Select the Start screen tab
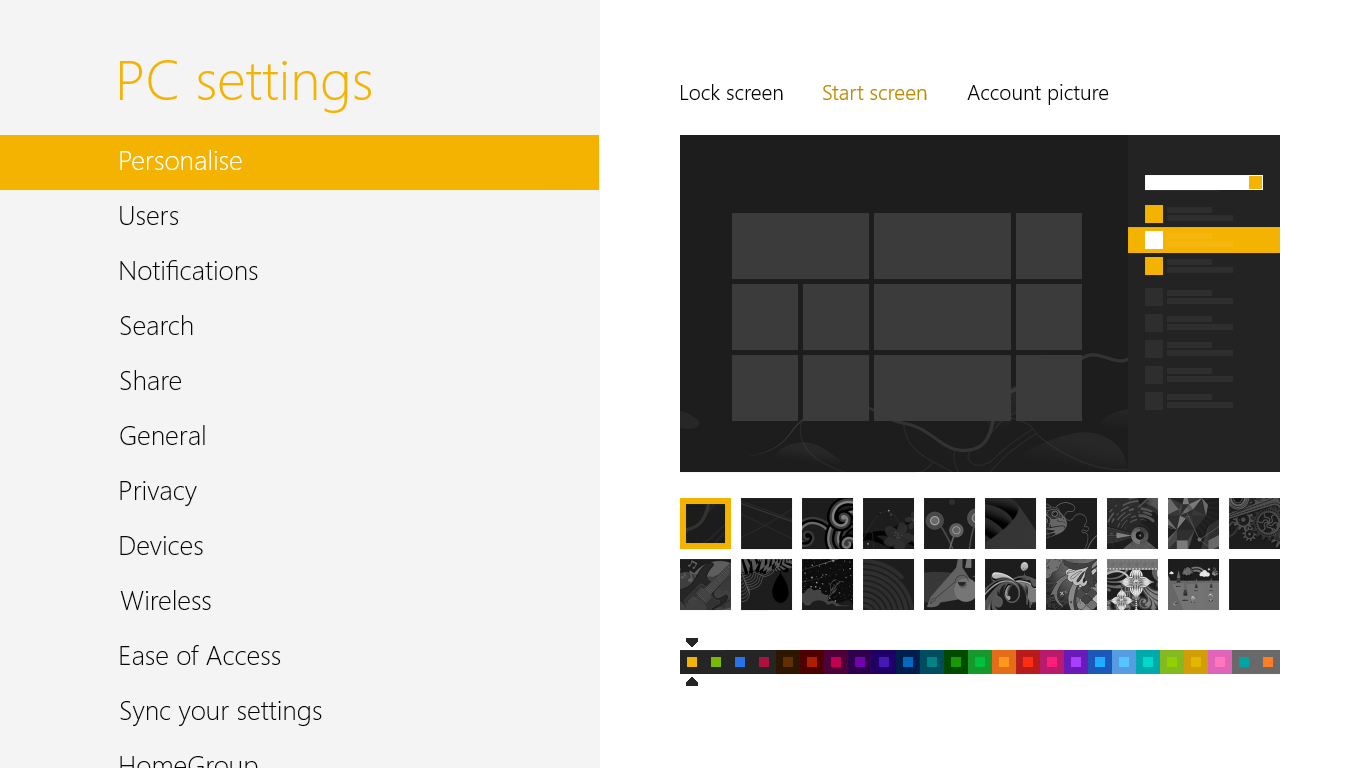Screen dimensions: 1366x768 (874, 93)
